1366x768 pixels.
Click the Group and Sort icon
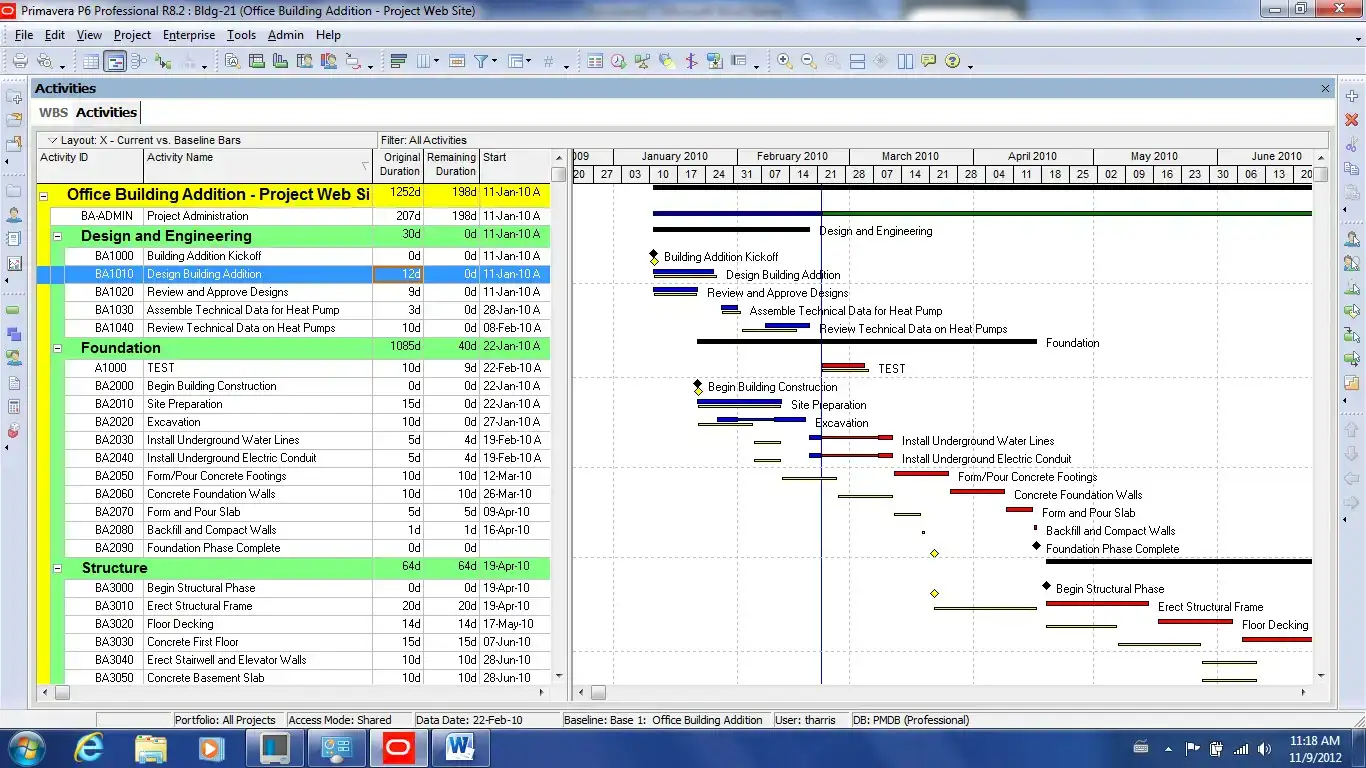[x=398, y=60]
